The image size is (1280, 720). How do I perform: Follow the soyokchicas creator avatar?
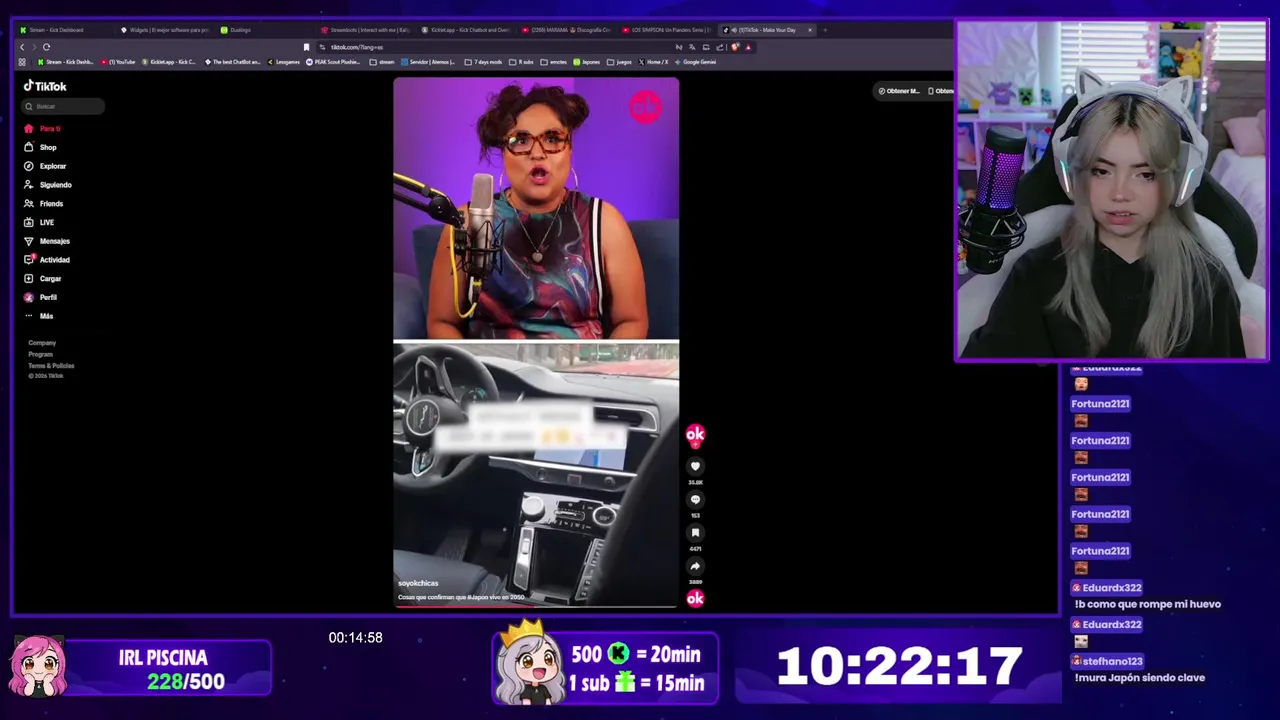coord(695,434)
